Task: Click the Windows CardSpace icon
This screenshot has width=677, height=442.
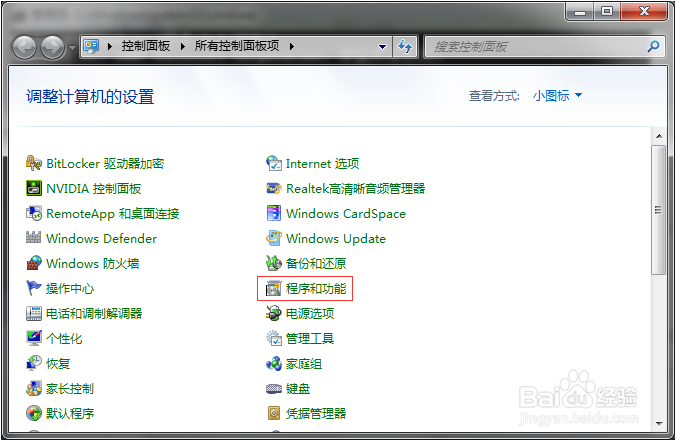Action: pos(274,214)
